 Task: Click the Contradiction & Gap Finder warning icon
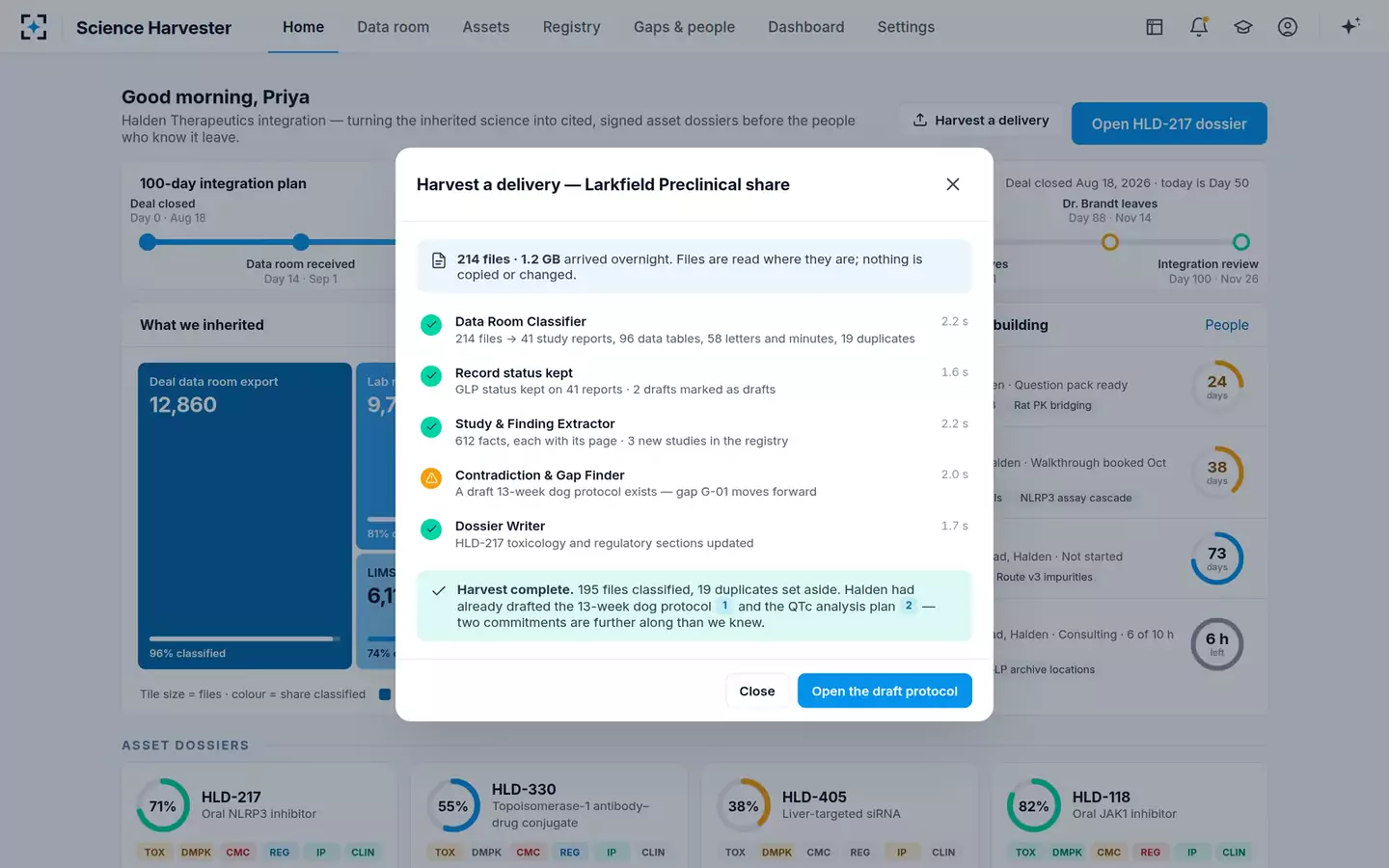pos(431,478)
